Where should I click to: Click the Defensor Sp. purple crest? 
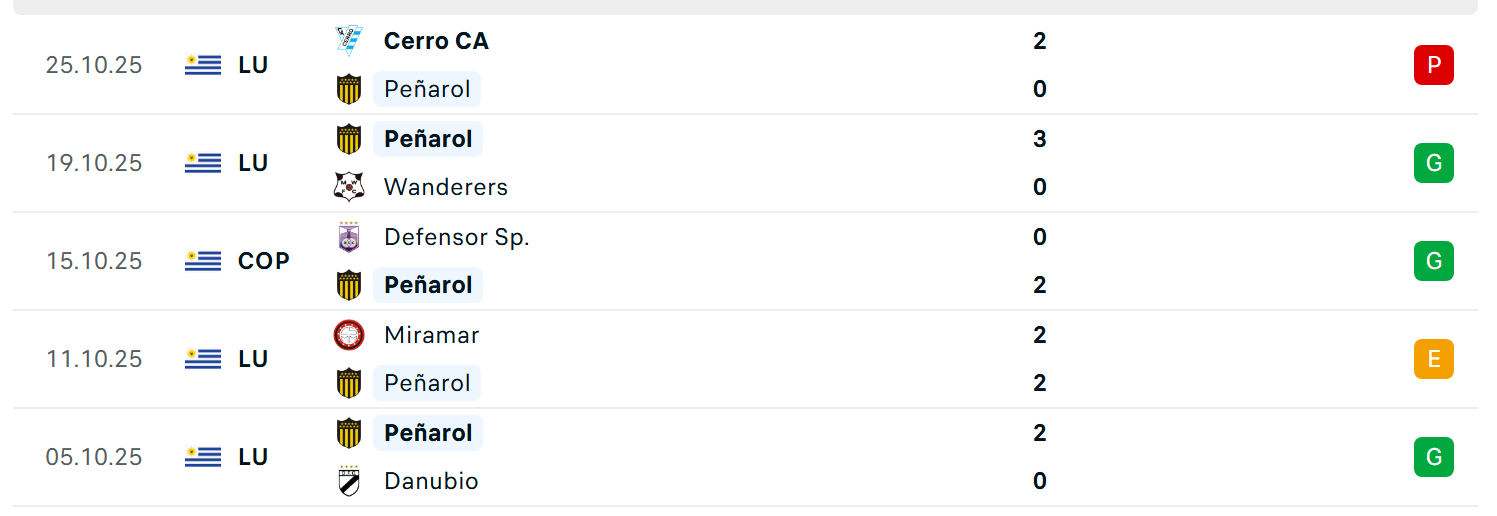point(349,237)
